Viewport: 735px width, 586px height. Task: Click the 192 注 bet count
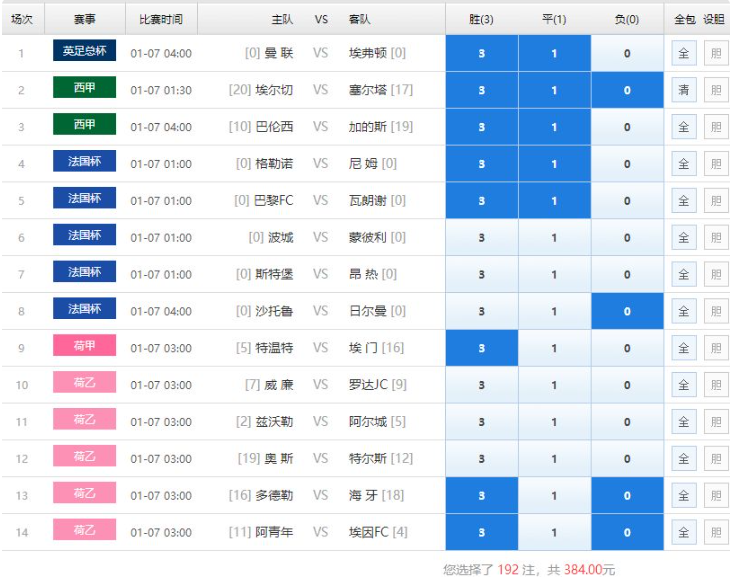click(x=516, y=570)
